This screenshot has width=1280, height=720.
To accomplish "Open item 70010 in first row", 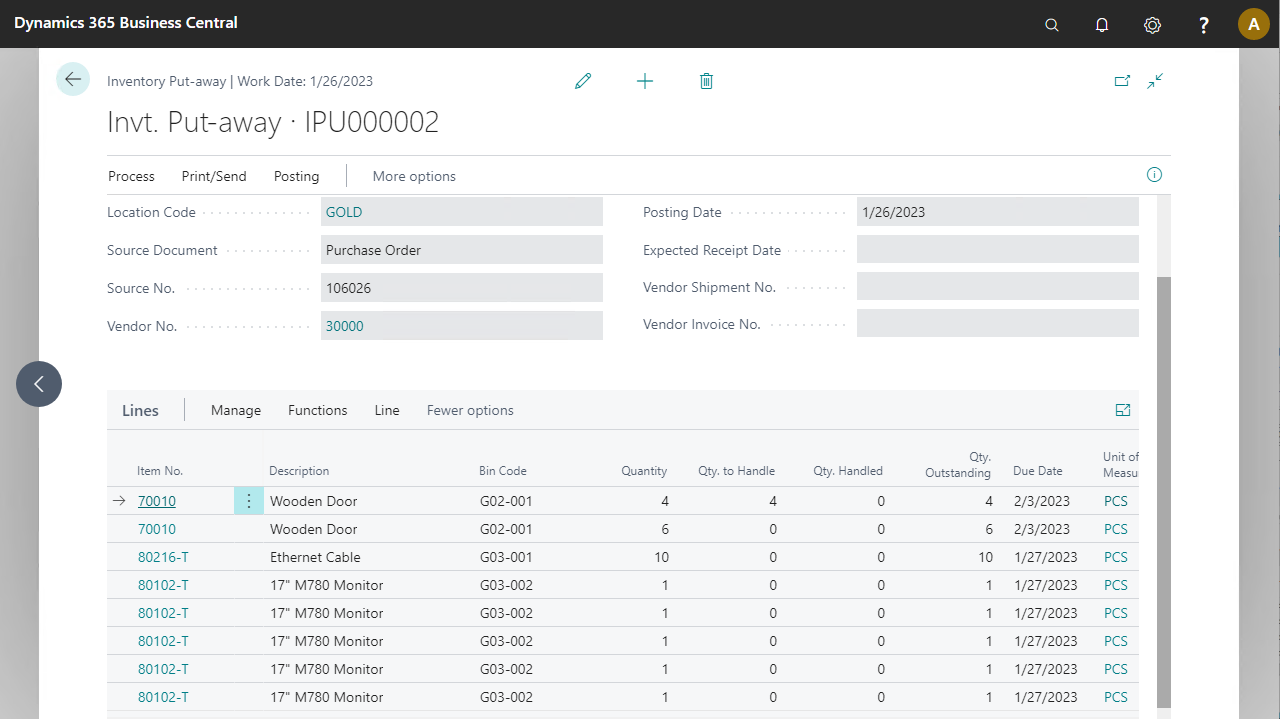I will [x=157, y=501].
